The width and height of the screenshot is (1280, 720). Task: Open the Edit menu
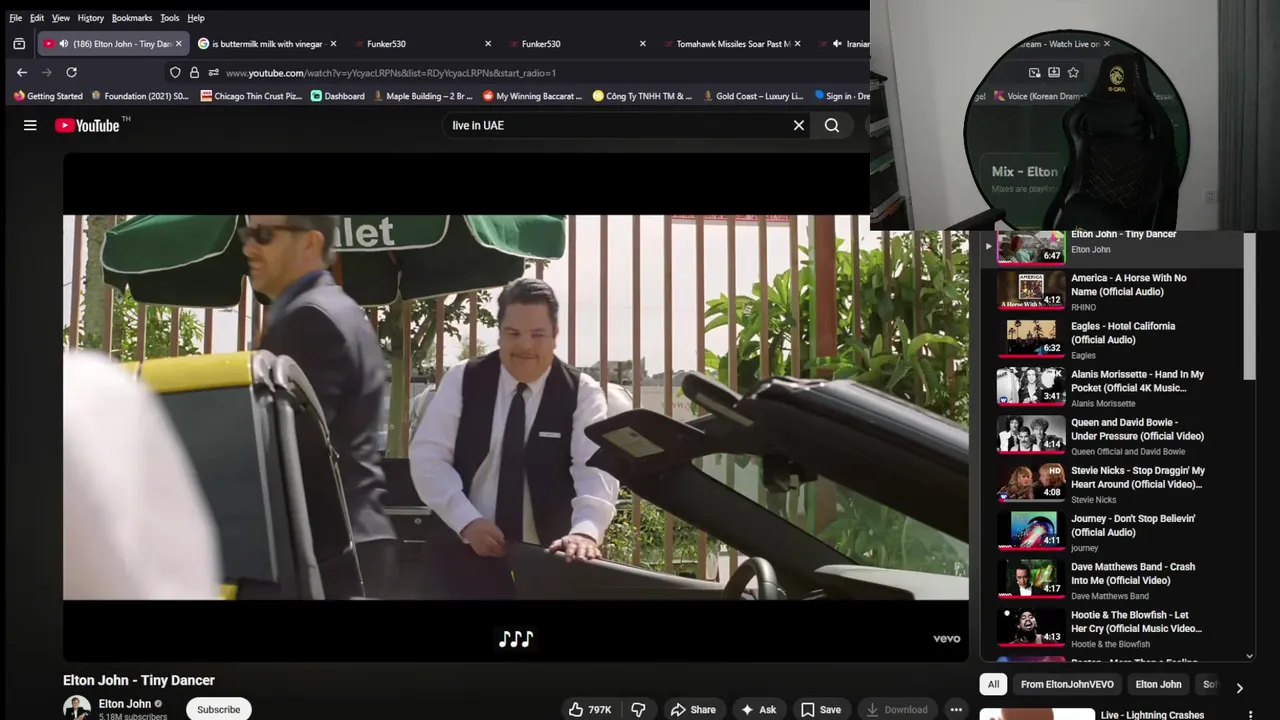(x=37, y=18)
